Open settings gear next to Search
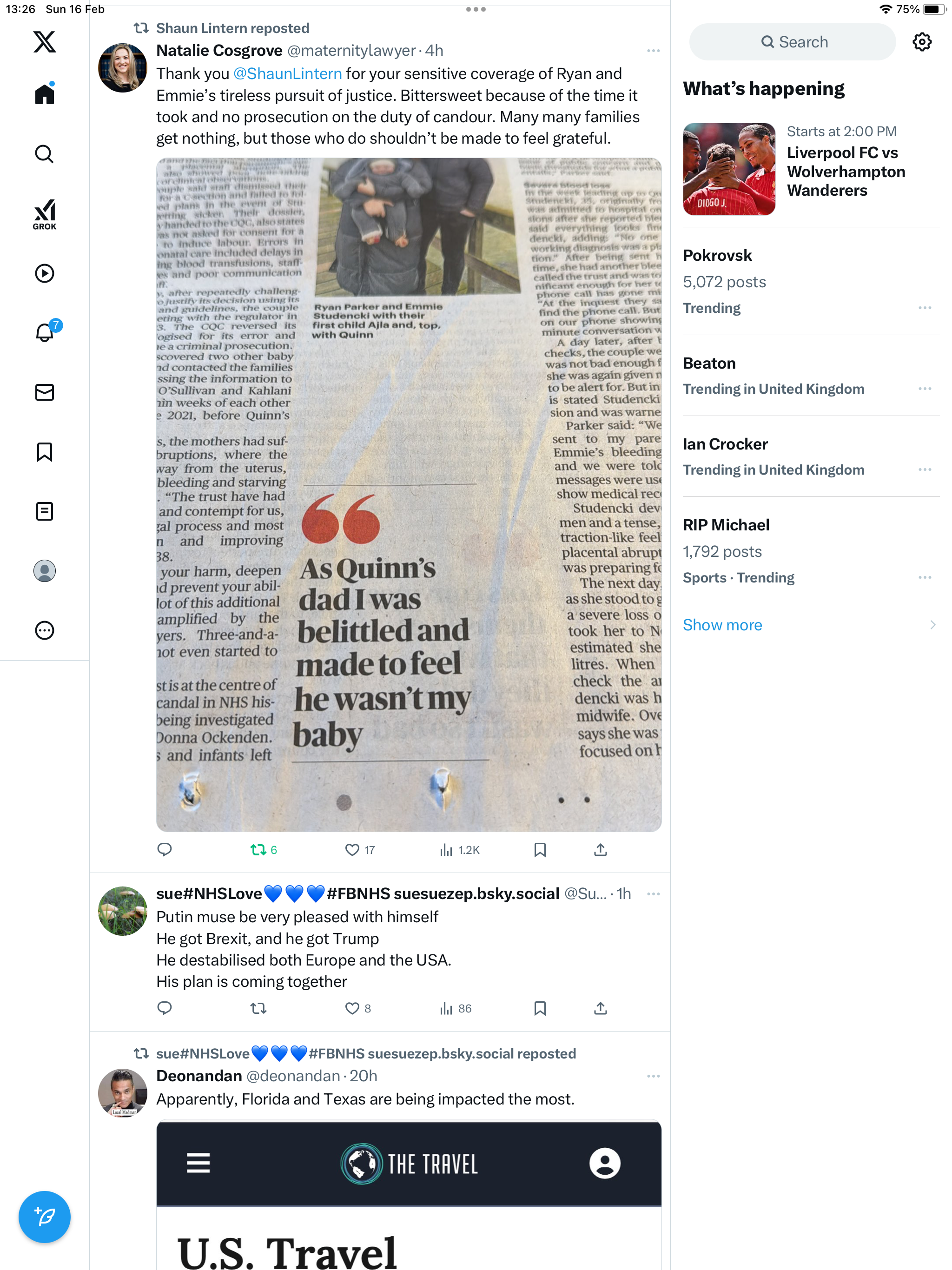The width and height of the screenshot is (952, 1270). pyautogui.click(x=922, y=42)
